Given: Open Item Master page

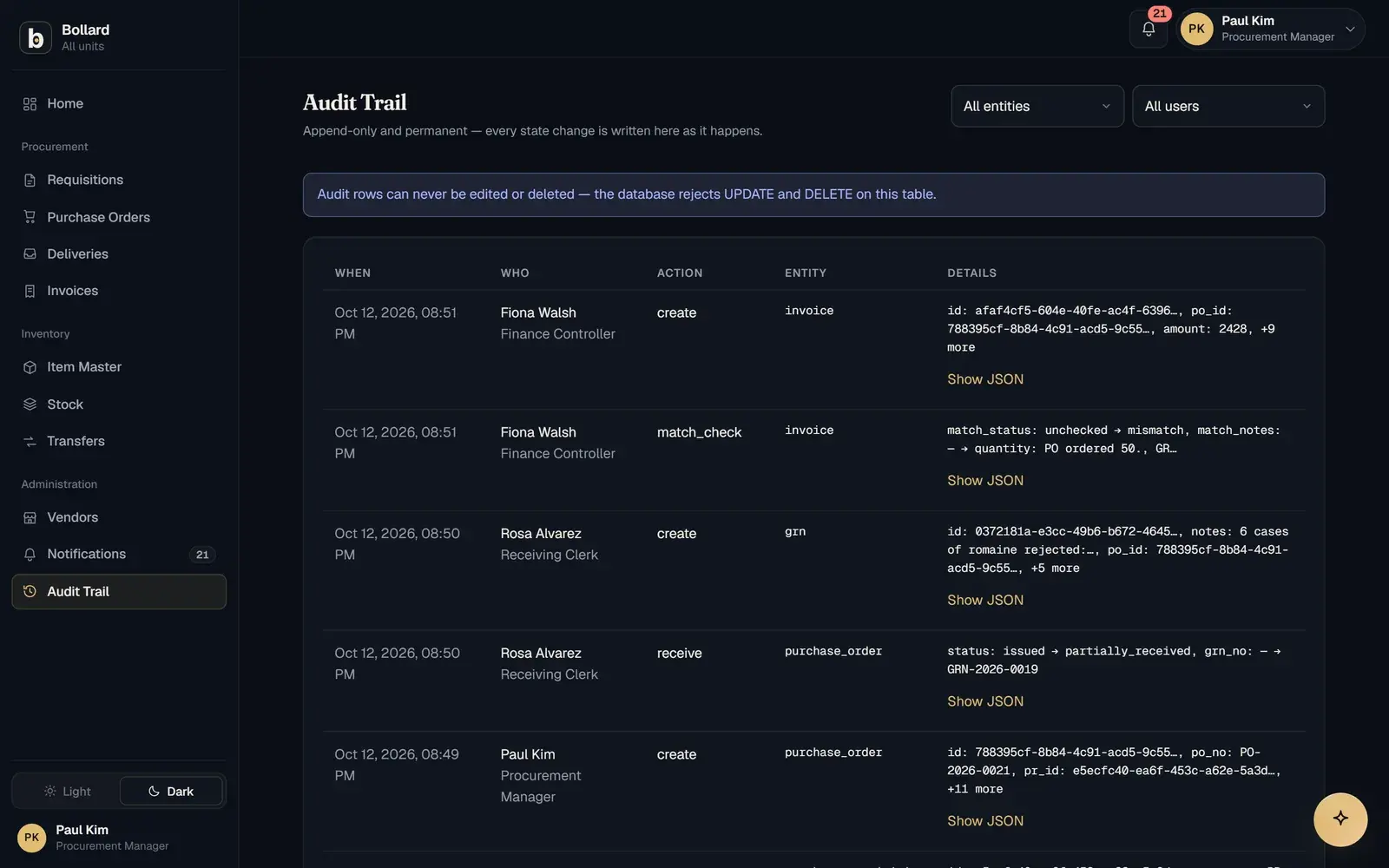Looking at the screenshot, I should click(x=119, y=367).
